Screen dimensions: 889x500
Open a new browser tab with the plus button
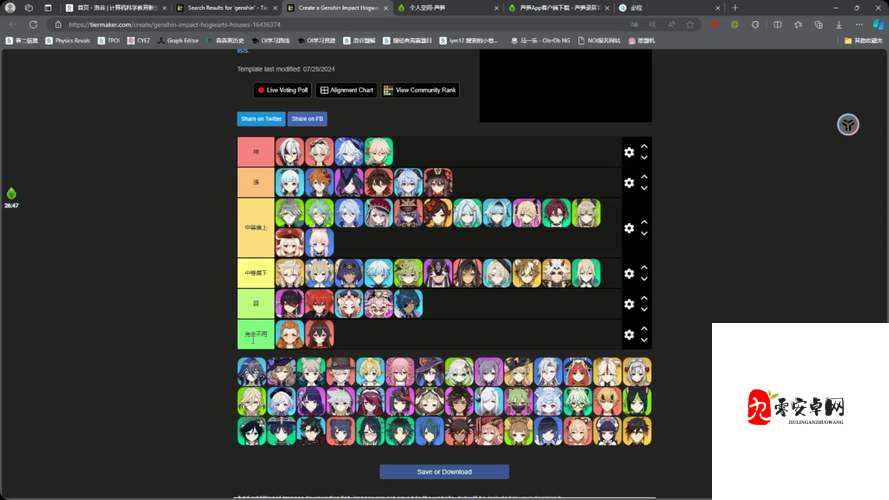[735, 8]
